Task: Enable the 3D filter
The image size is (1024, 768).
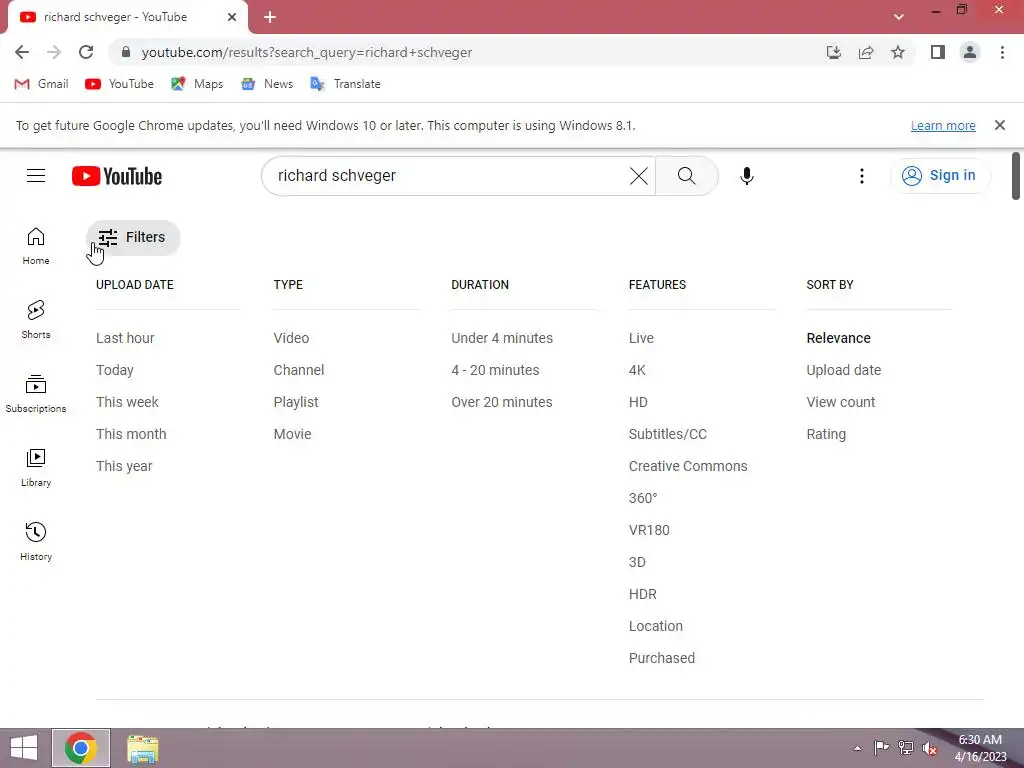Action: (x=637, y=562)
